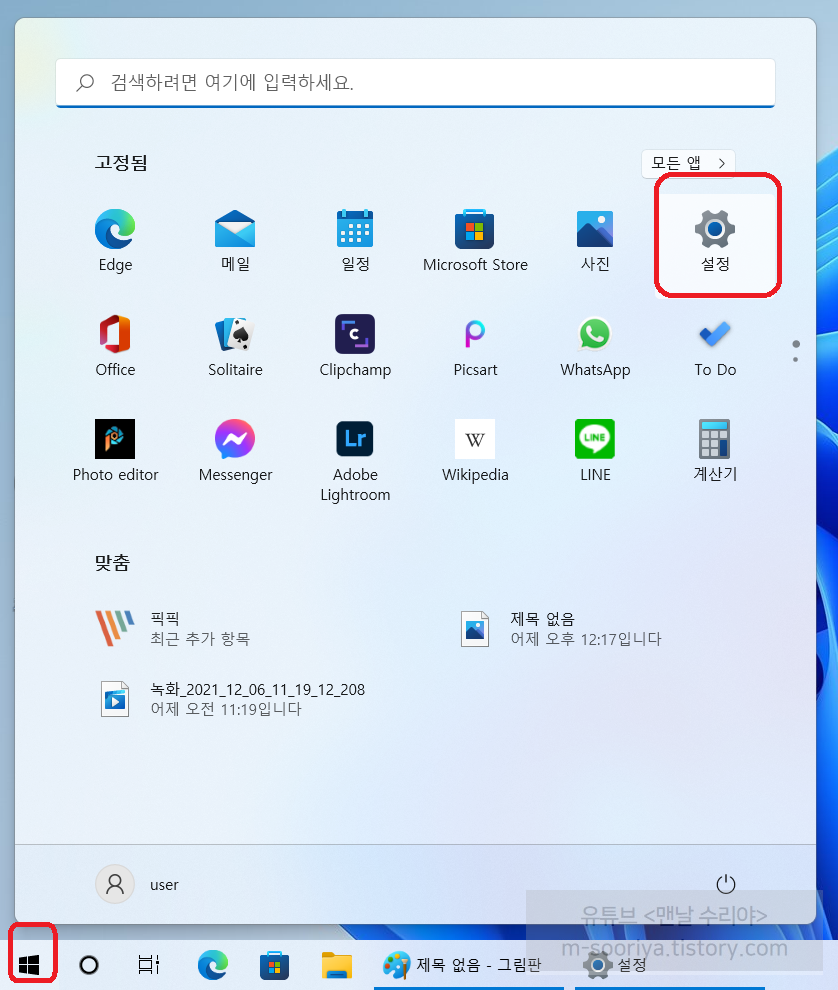Viewport: 838px width, 990px height.
Task: Open Messenger from pinned apps
Action: click(235, 451)
